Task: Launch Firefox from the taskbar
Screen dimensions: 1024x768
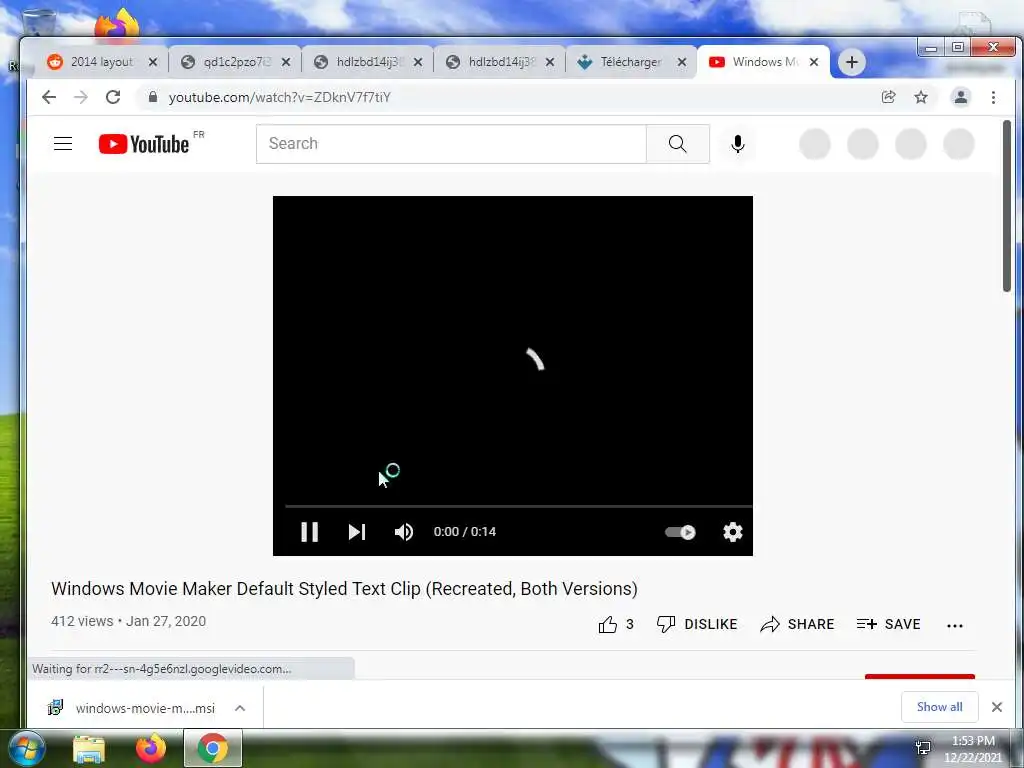Action: point(151,748)
